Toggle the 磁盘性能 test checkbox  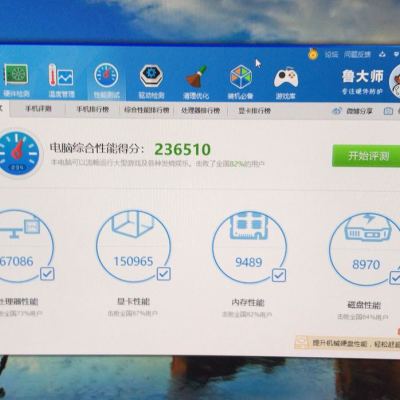395,277
